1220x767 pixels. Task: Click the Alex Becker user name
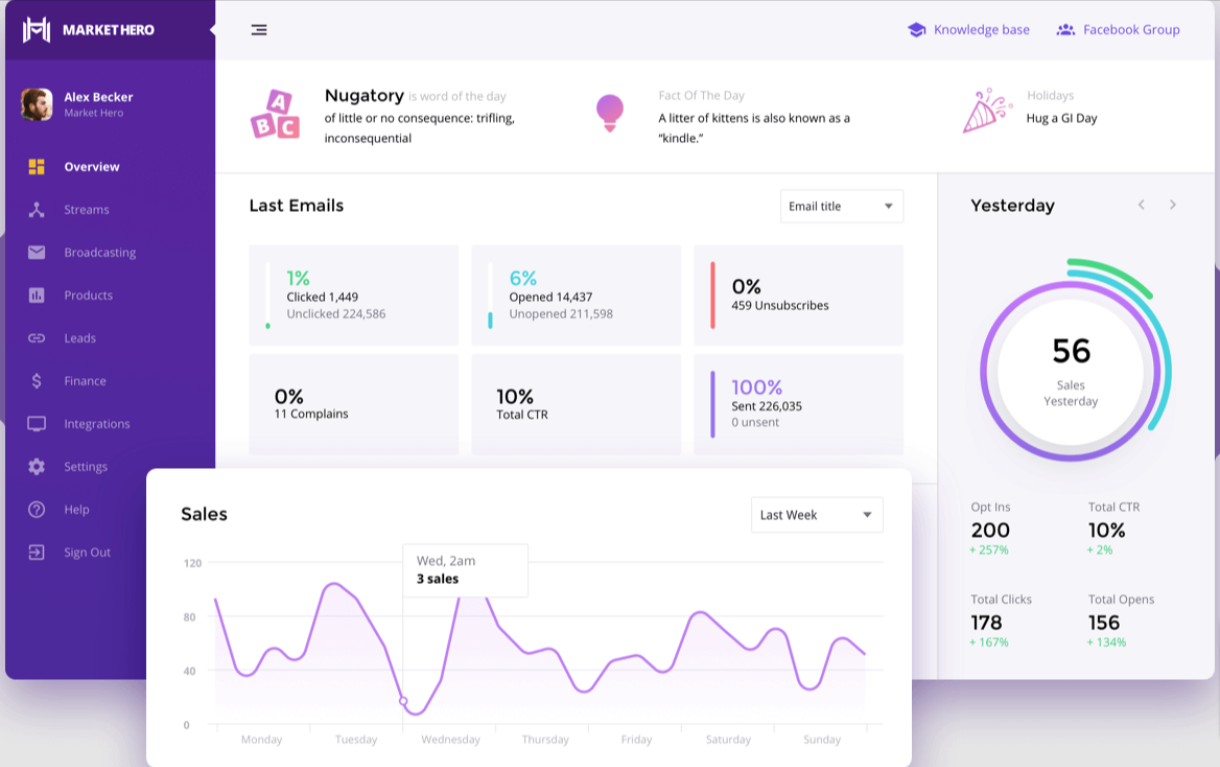click(98, 97)
